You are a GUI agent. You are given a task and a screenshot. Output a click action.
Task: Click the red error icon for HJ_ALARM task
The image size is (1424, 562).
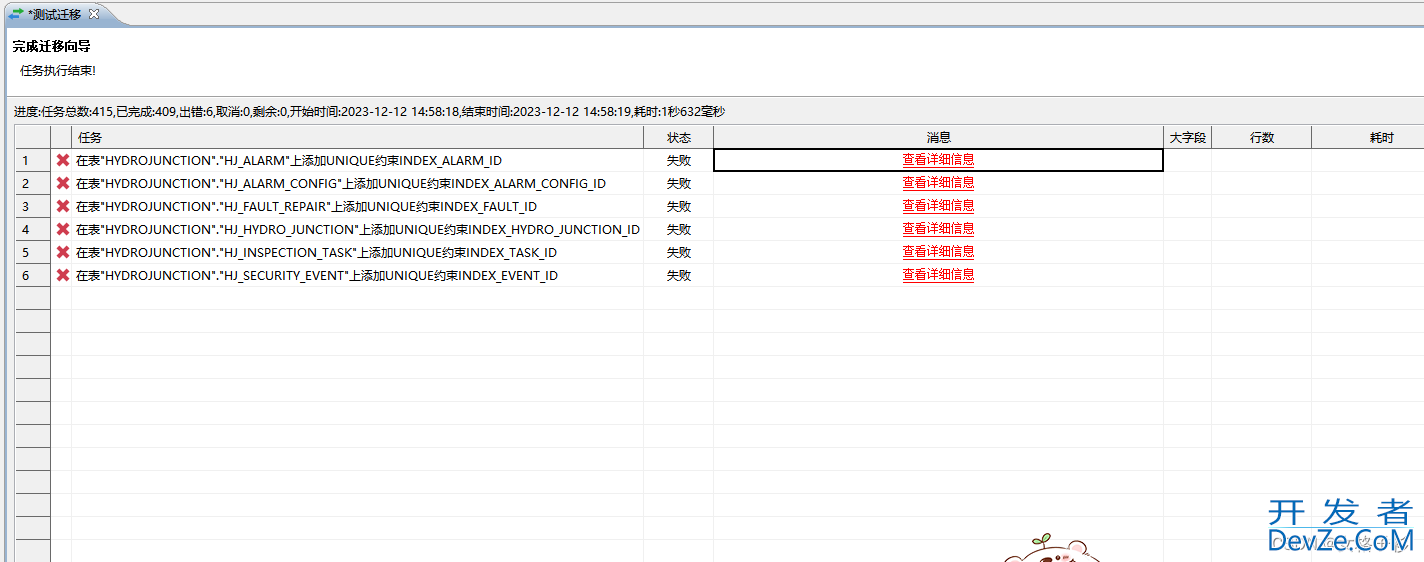click(x=63, y=160)
